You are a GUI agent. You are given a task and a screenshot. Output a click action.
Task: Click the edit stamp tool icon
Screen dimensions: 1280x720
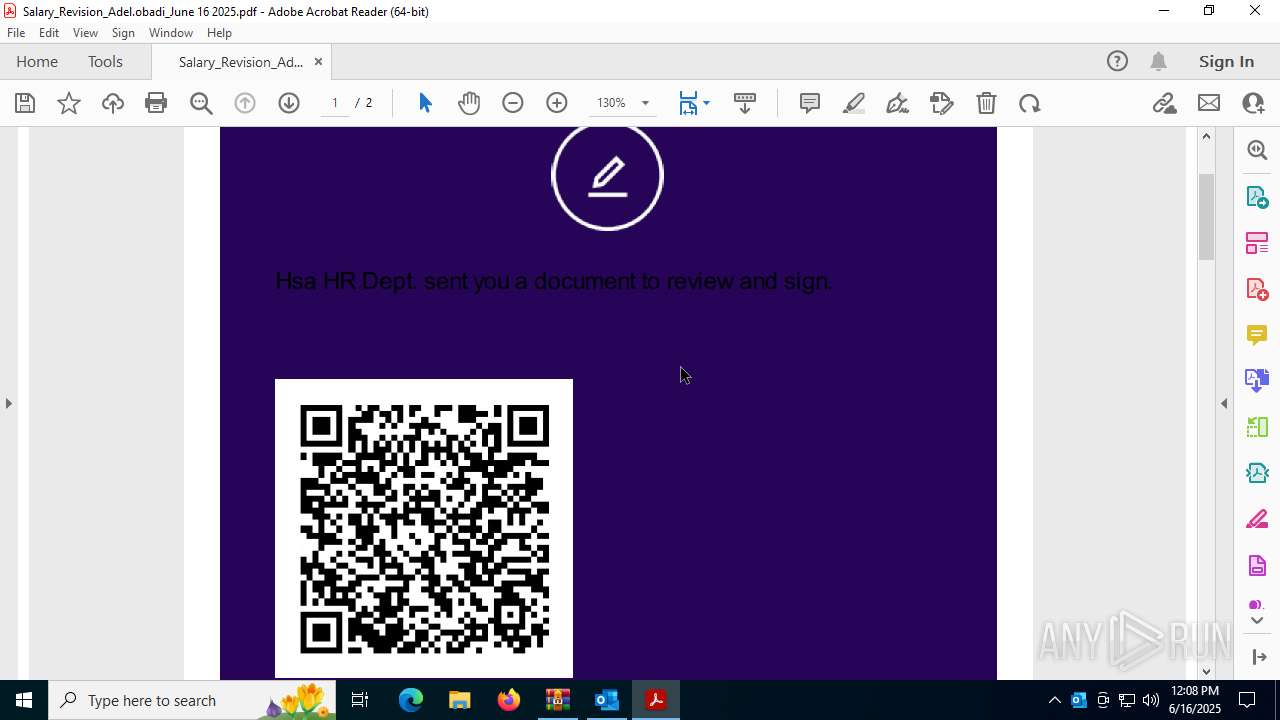pos(942,103)
